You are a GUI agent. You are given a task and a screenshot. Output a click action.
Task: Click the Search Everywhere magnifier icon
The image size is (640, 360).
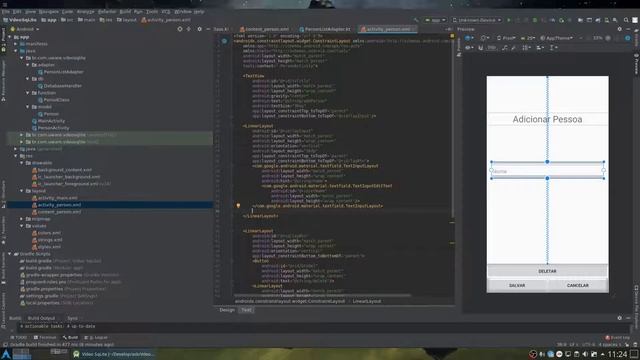tap(626, 20)
